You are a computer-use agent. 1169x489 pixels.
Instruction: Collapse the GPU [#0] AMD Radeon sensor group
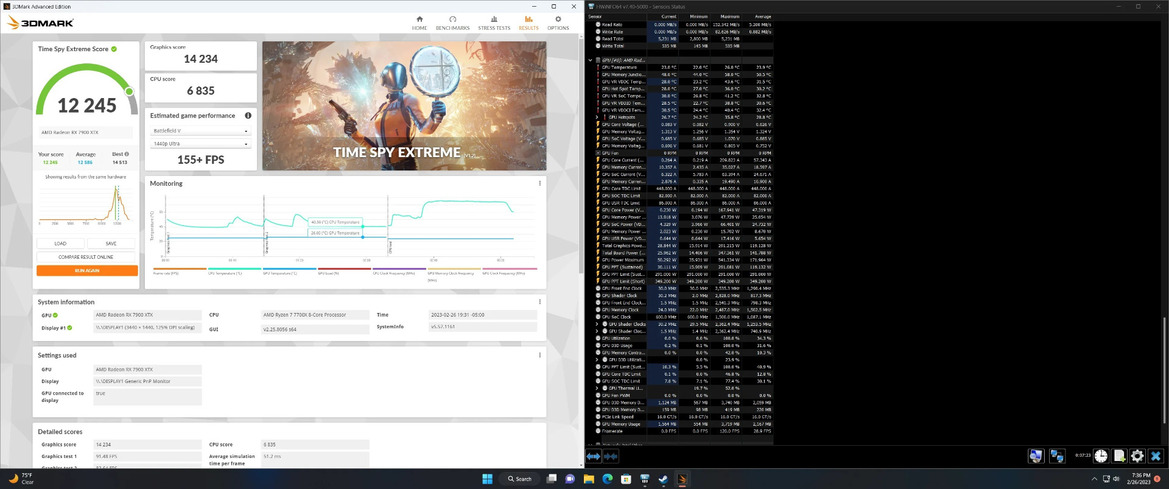590,60
